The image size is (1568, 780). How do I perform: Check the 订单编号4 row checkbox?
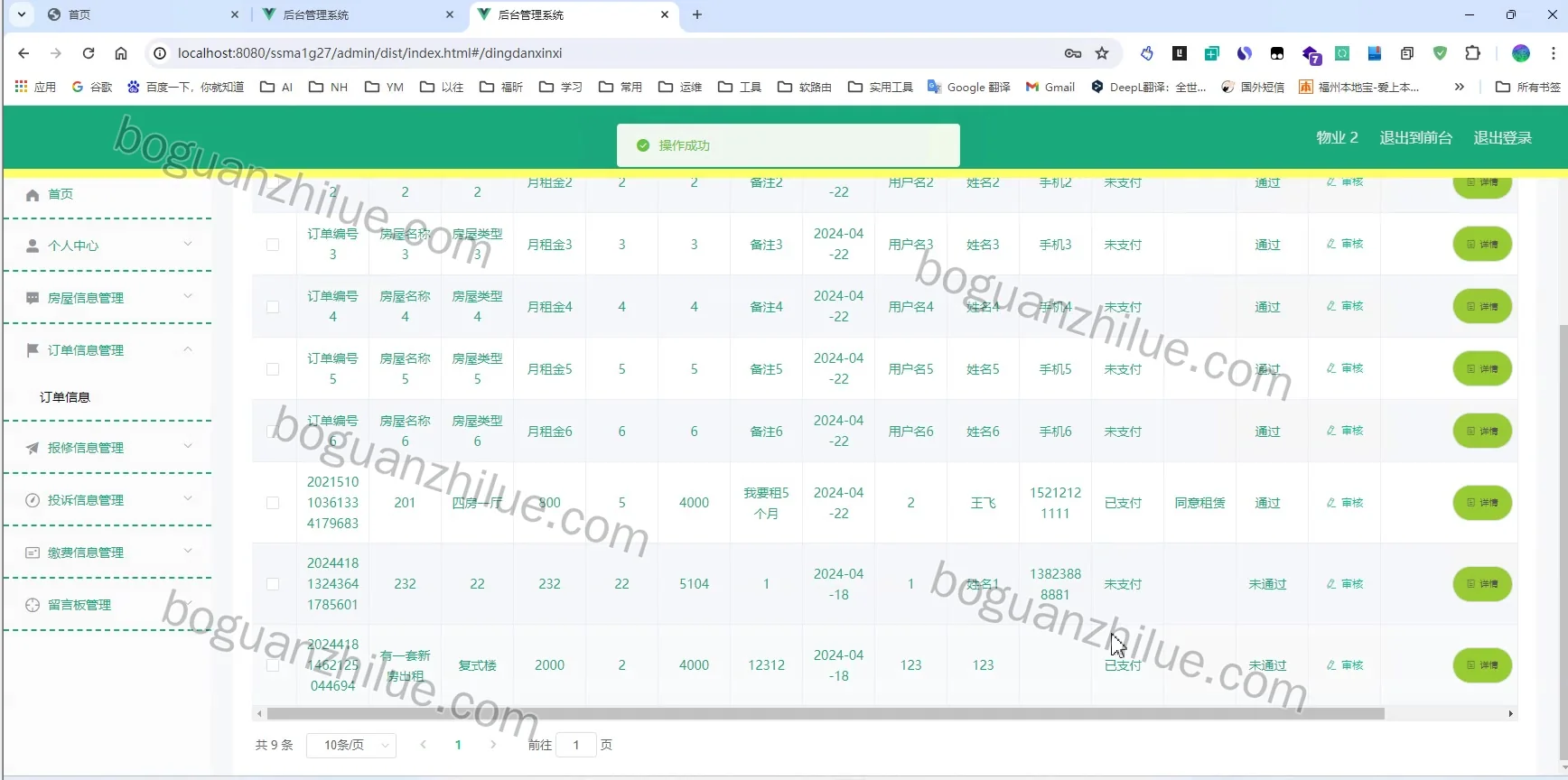[273, 307]
